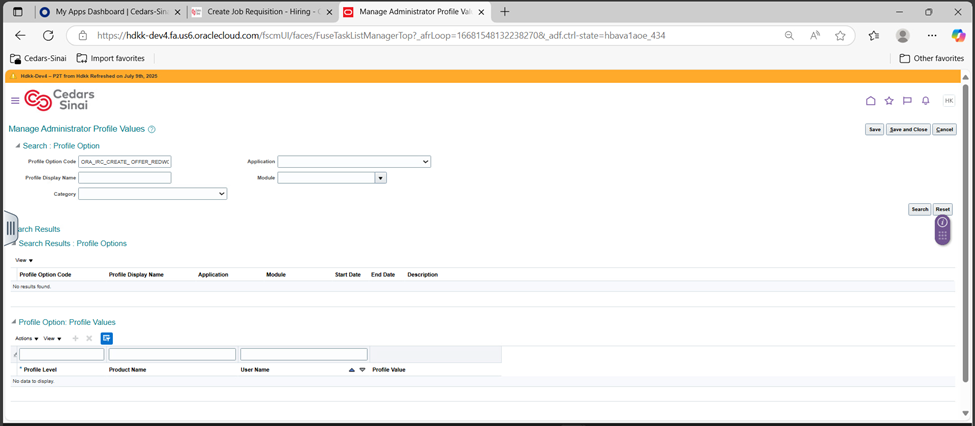This screenshot has width=975, height=426.
Task: Click Profile Level filter field
Action: [62, 354]
